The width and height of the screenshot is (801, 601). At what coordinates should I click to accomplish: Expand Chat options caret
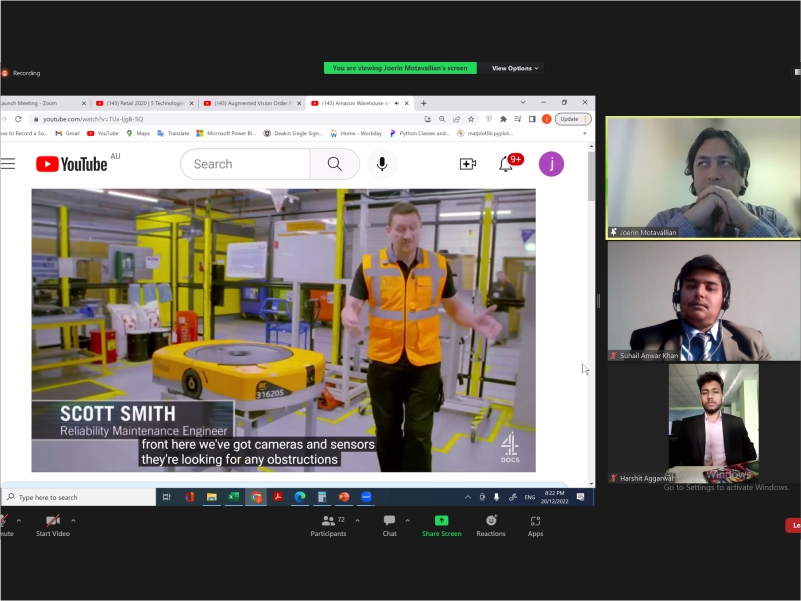pos(407,520)
